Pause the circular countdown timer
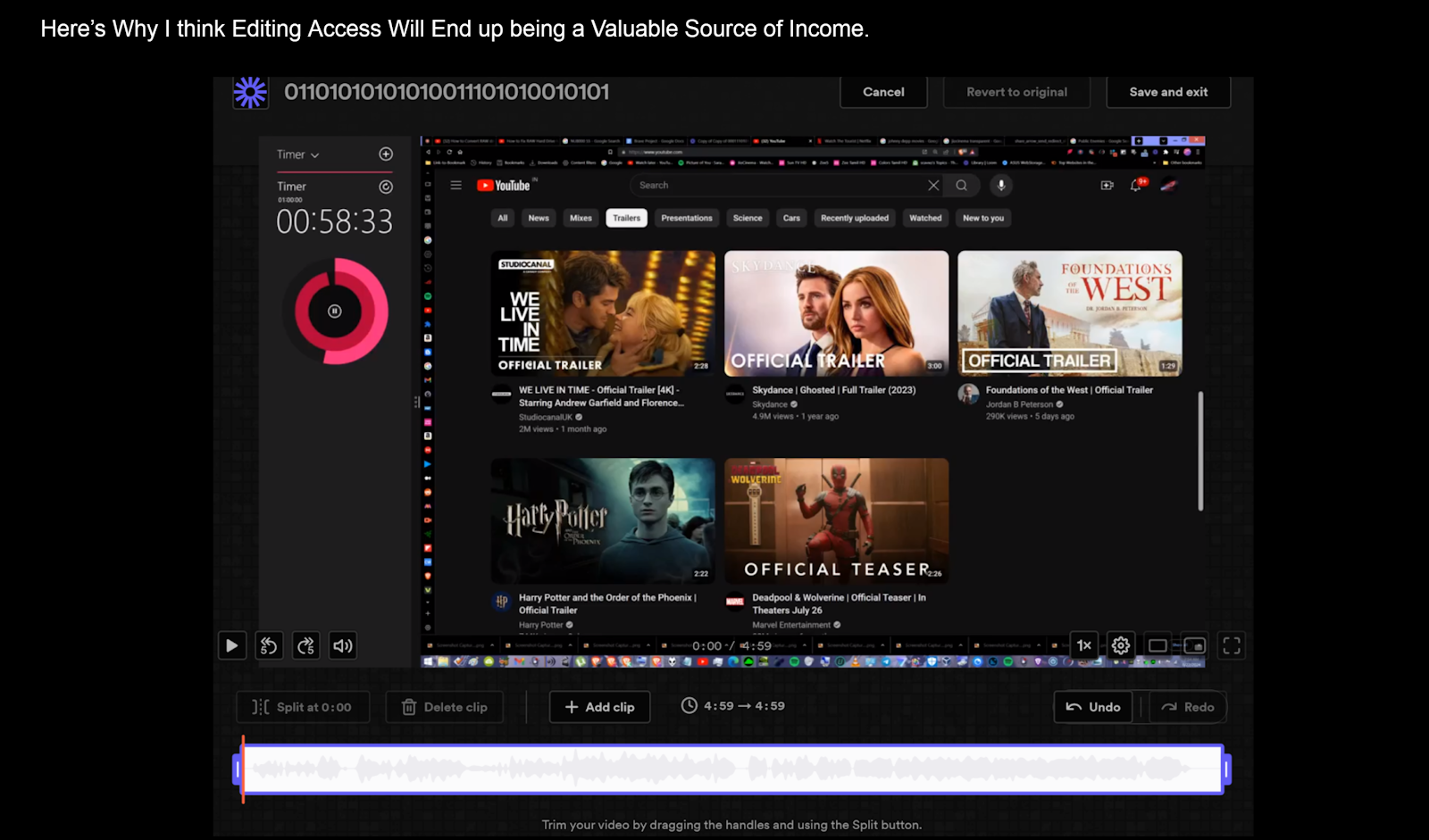 (x=334, y=312)
